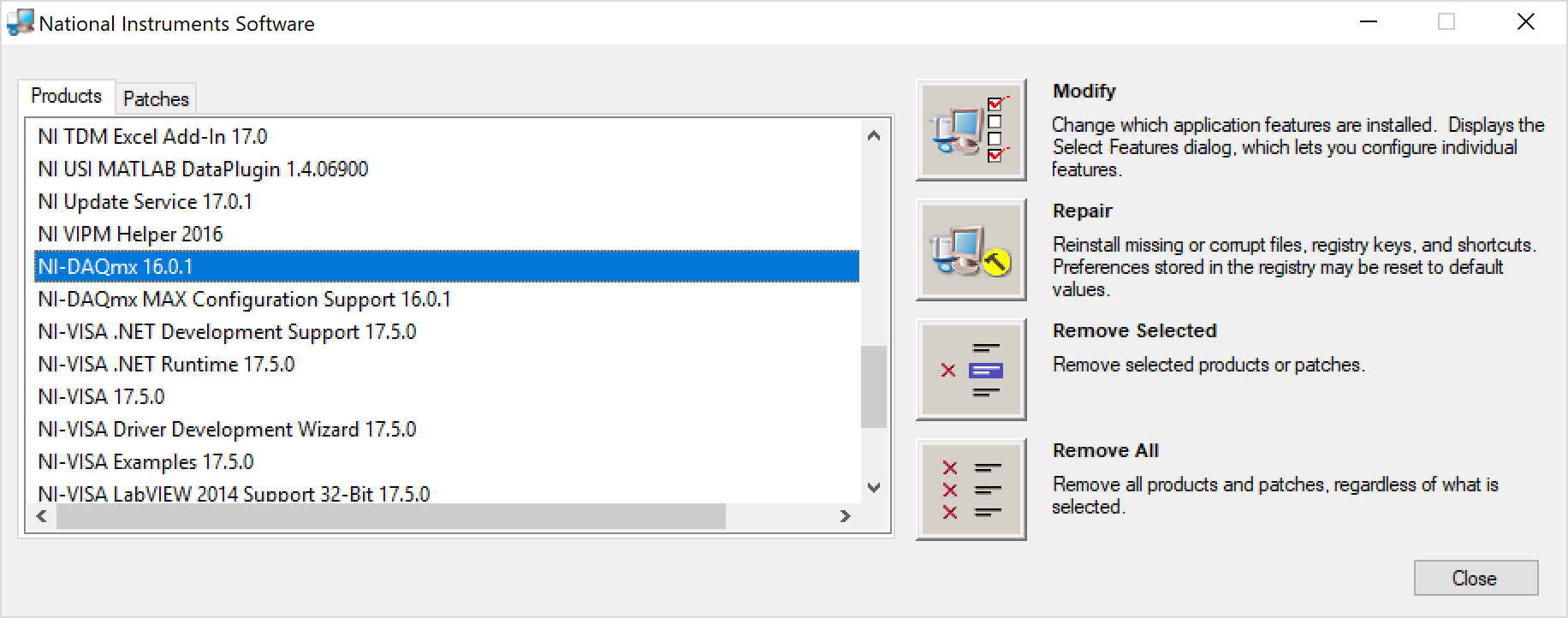Click the horizontal scrollbar thumb
Image resolution: width=1568 pixels, height=618 pixels.
(391, 516)
